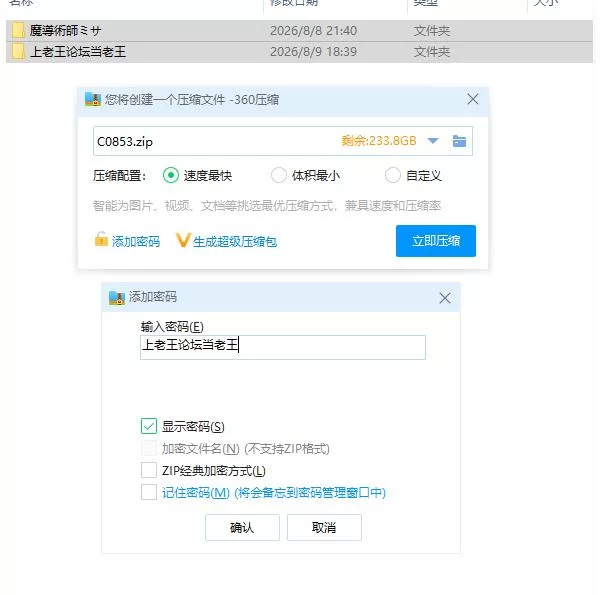603x595 pixels.
Task: Select the 速度最快 radio option
Action: [x=171, y=175]
